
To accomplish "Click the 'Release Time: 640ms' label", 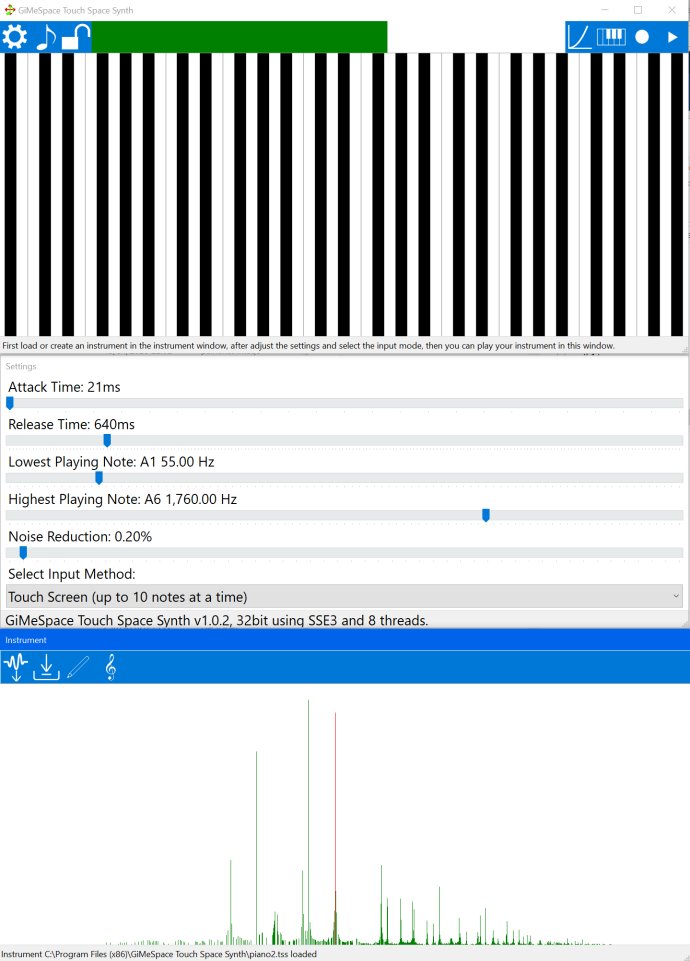I will coord(72,424).
